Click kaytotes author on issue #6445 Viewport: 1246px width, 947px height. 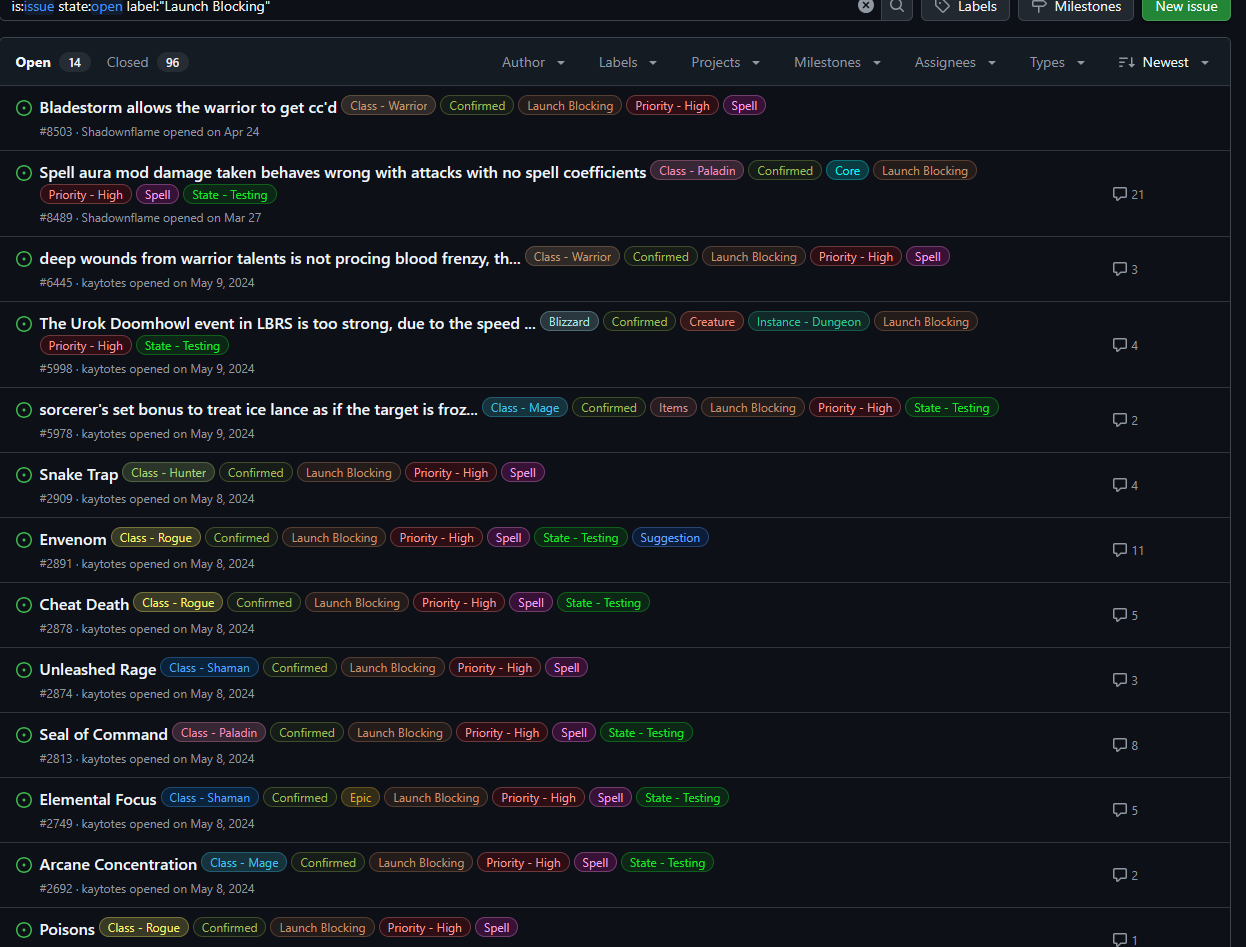[x=104, y=283]
